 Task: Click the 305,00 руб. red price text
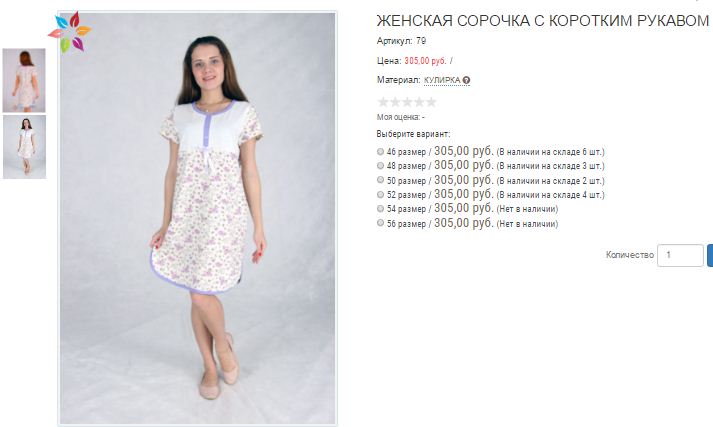425,61
